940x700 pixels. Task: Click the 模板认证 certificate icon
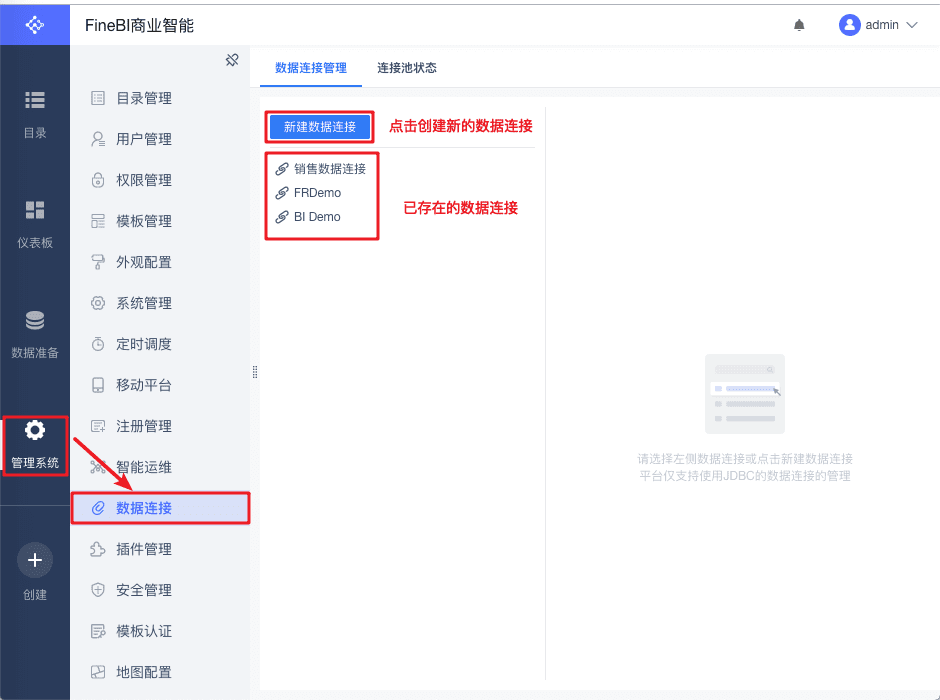tap(98, 631)
